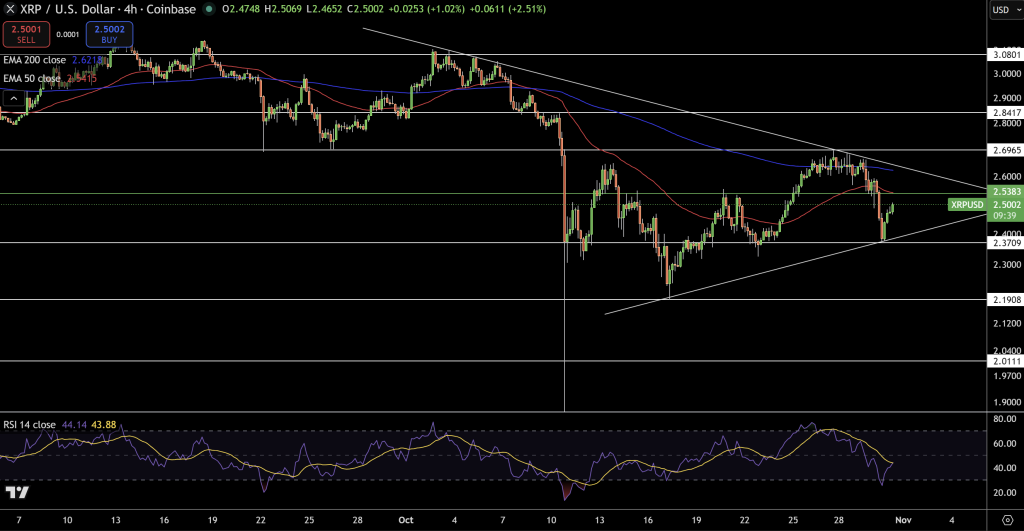Click the 2.0111 horizontal line price label
The image size is (1024, 531).
1006,361
